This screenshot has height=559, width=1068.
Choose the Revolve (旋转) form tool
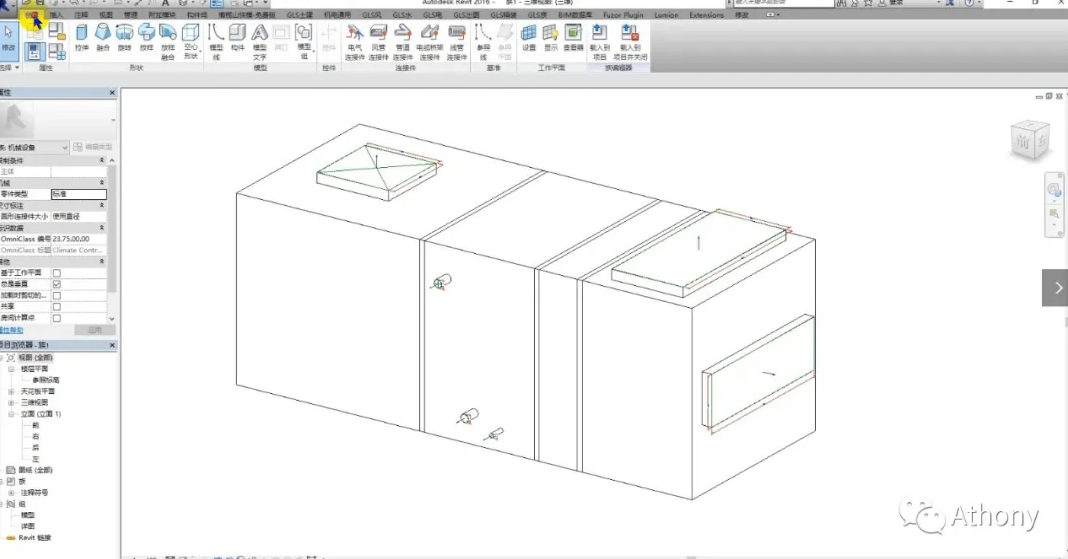point(125,38)
